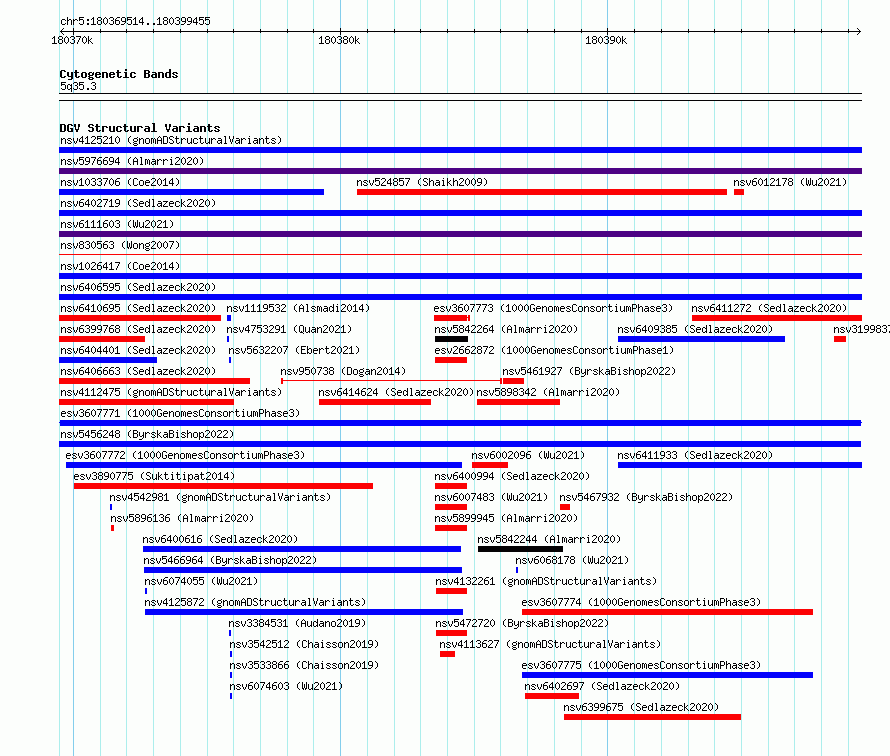Click nsv3533866 (Chaisson2019) label
This screenshot has height=756, width=890.
[304, 665]
